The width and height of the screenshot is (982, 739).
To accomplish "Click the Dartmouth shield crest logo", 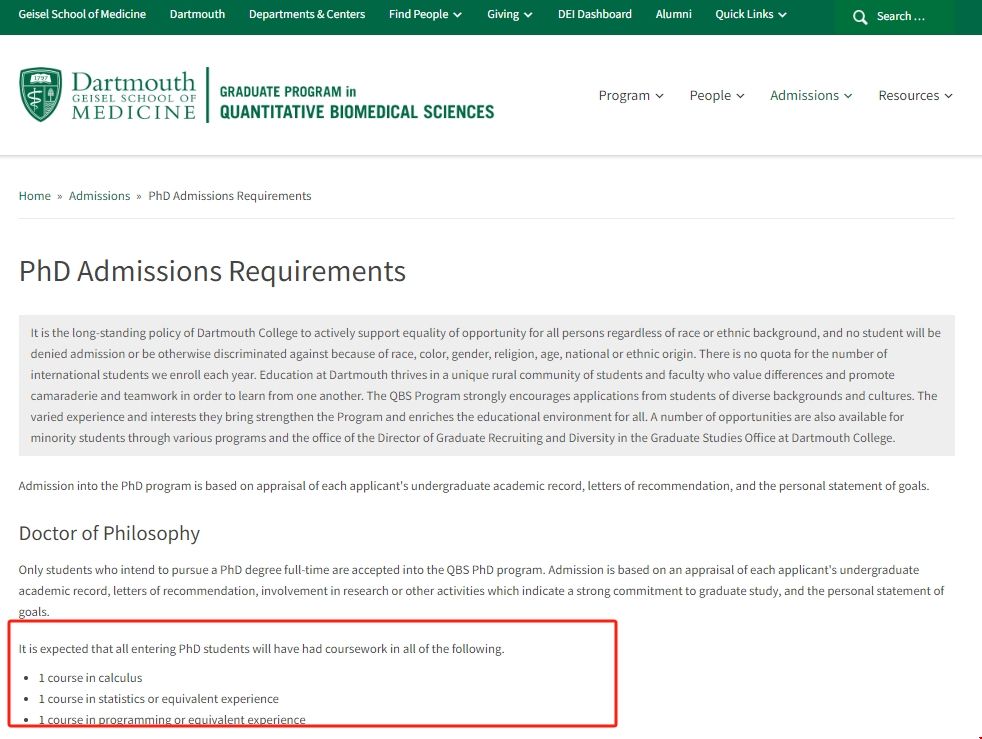I will coord(41,95).
